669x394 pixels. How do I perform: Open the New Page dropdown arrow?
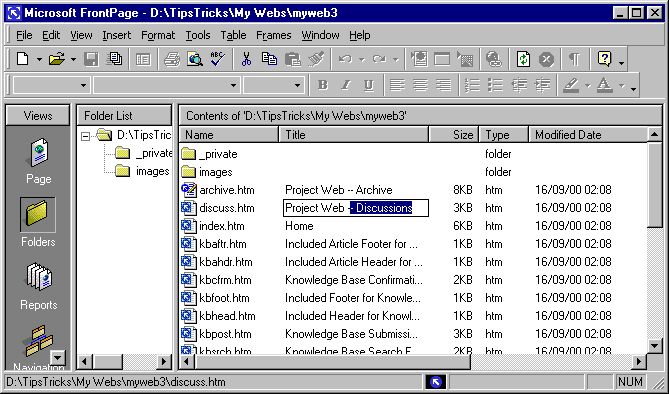coord(39,59)
